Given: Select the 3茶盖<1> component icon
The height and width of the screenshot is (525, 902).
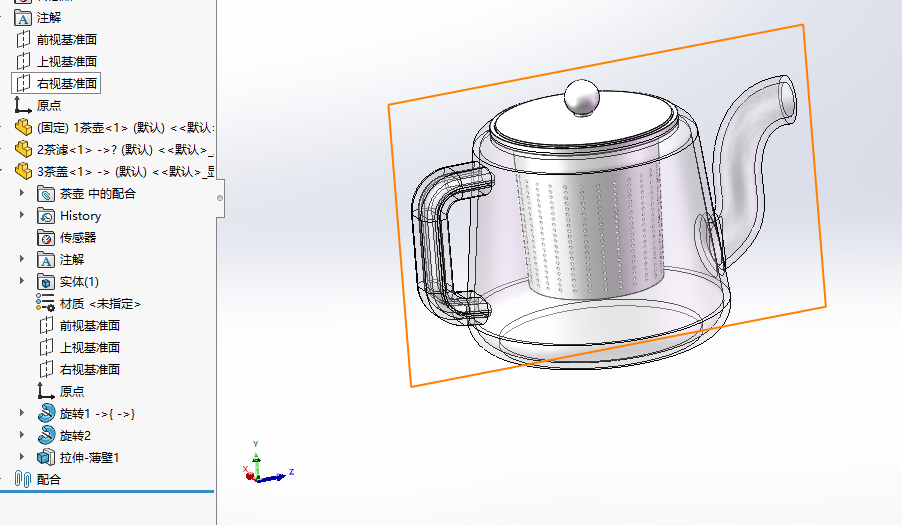Looking at the screenshot, I should tap(24, 171).
